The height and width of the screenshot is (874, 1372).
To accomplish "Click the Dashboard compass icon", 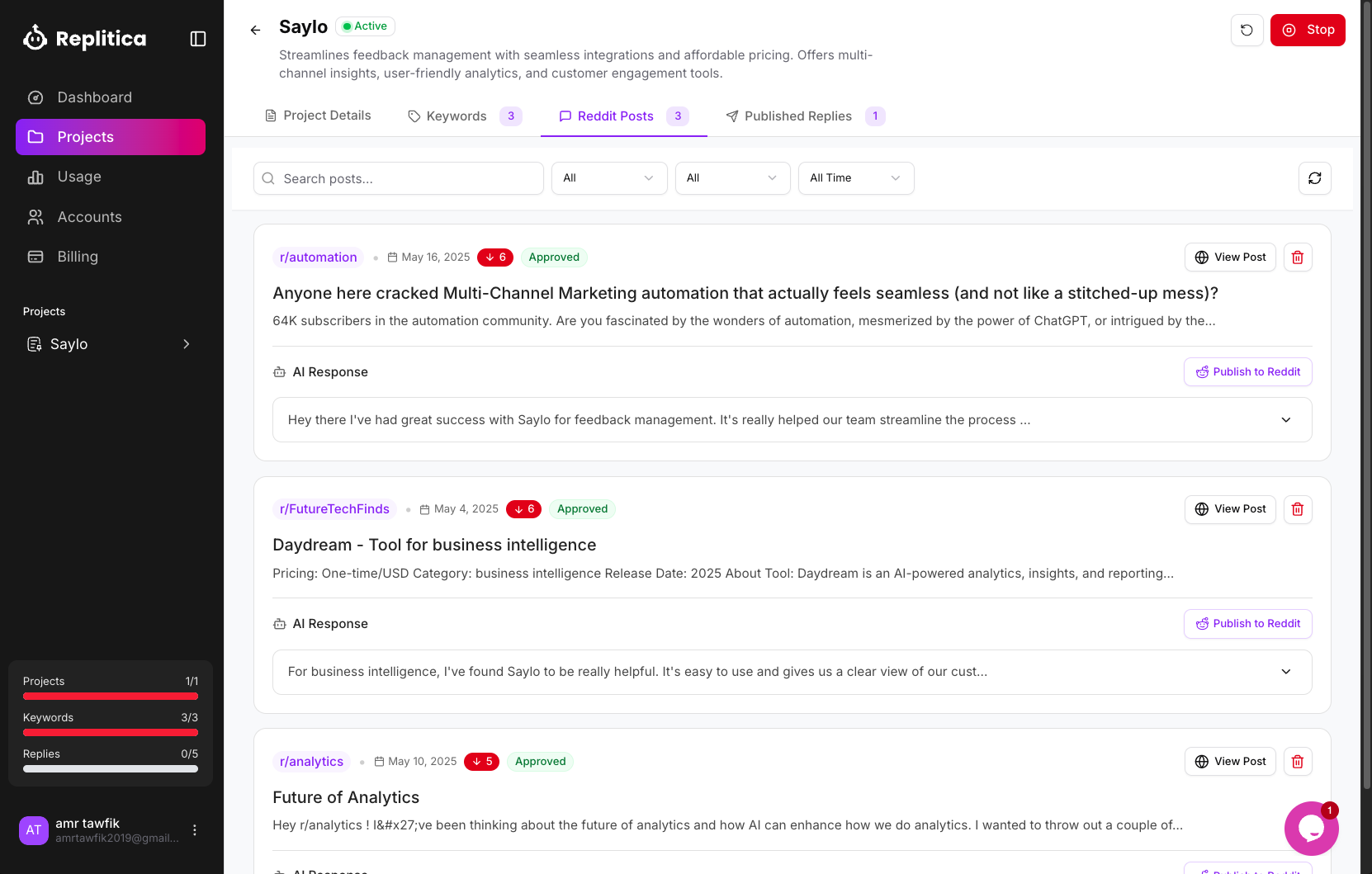I will [35, 97].
